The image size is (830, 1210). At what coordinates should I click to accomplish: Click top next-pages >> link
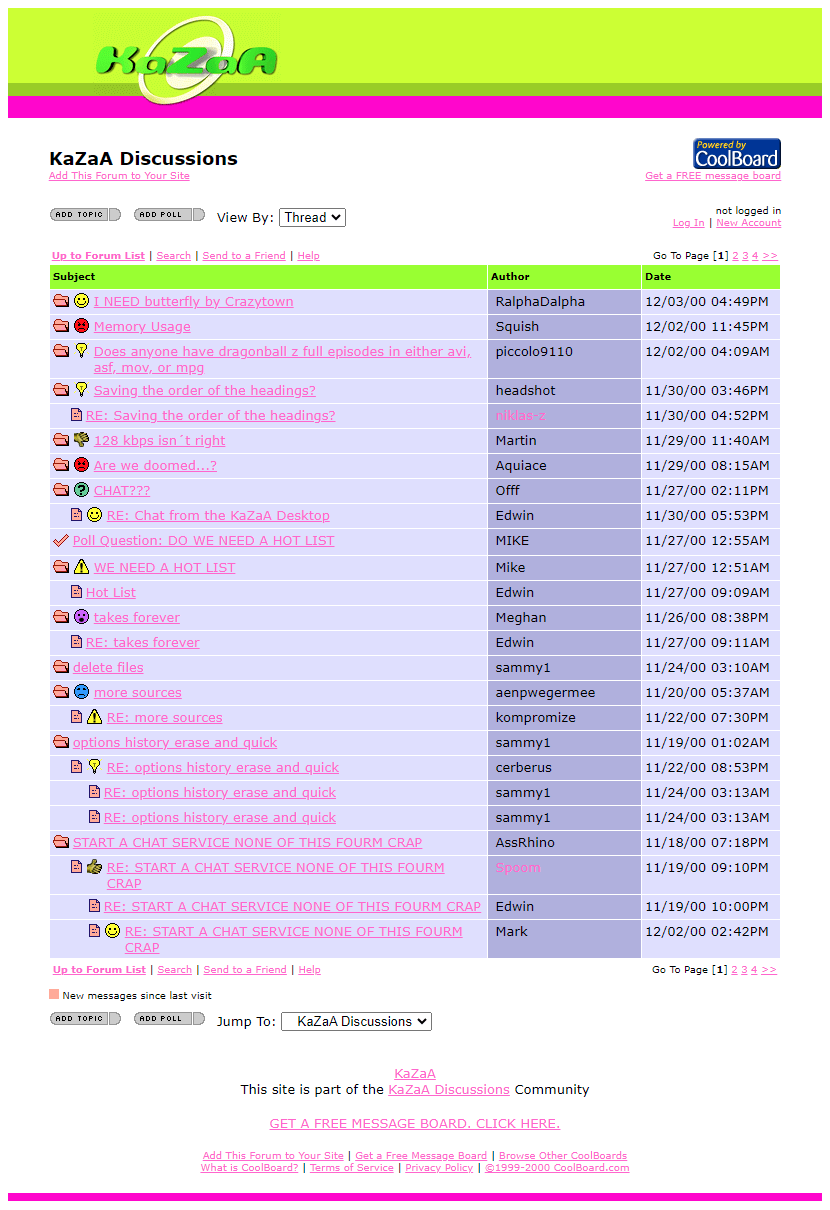coord(769,256)
